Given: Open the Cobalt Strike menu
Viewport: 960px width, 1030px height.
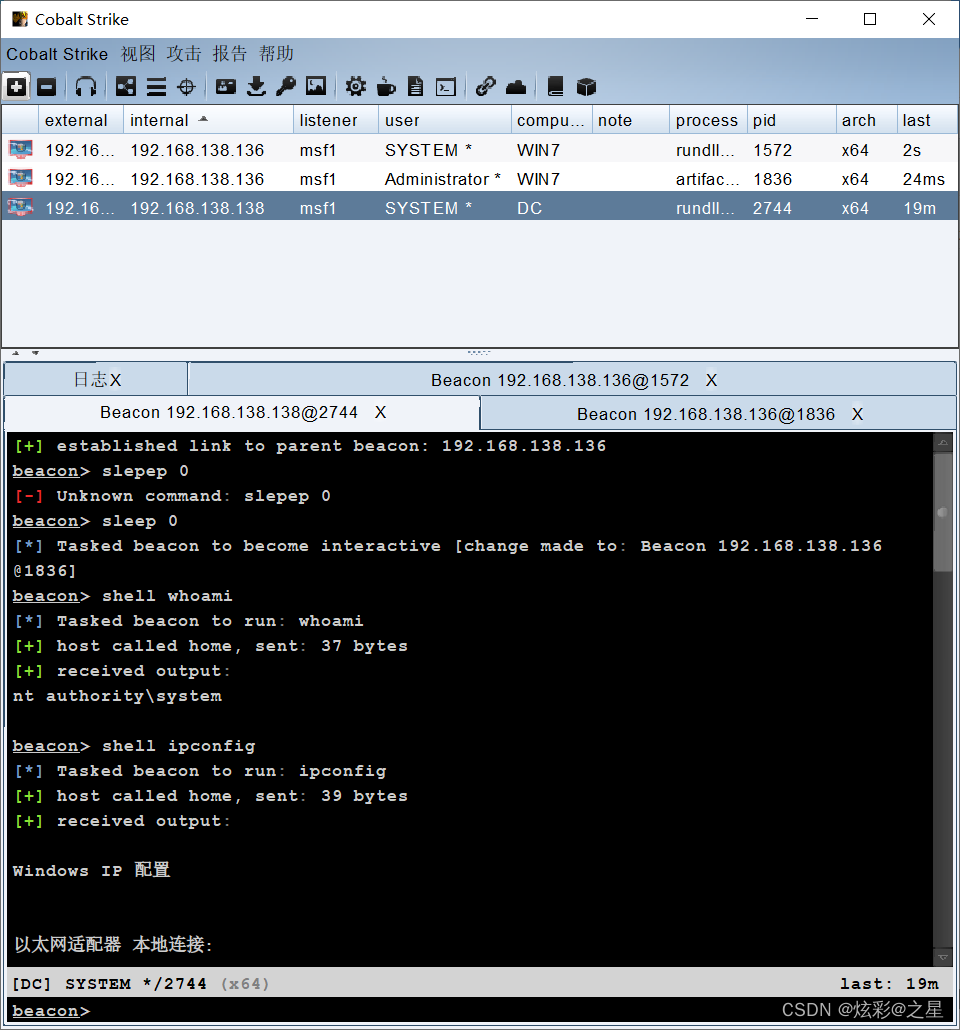Looking at the screenshot, I should click(57, 54).
